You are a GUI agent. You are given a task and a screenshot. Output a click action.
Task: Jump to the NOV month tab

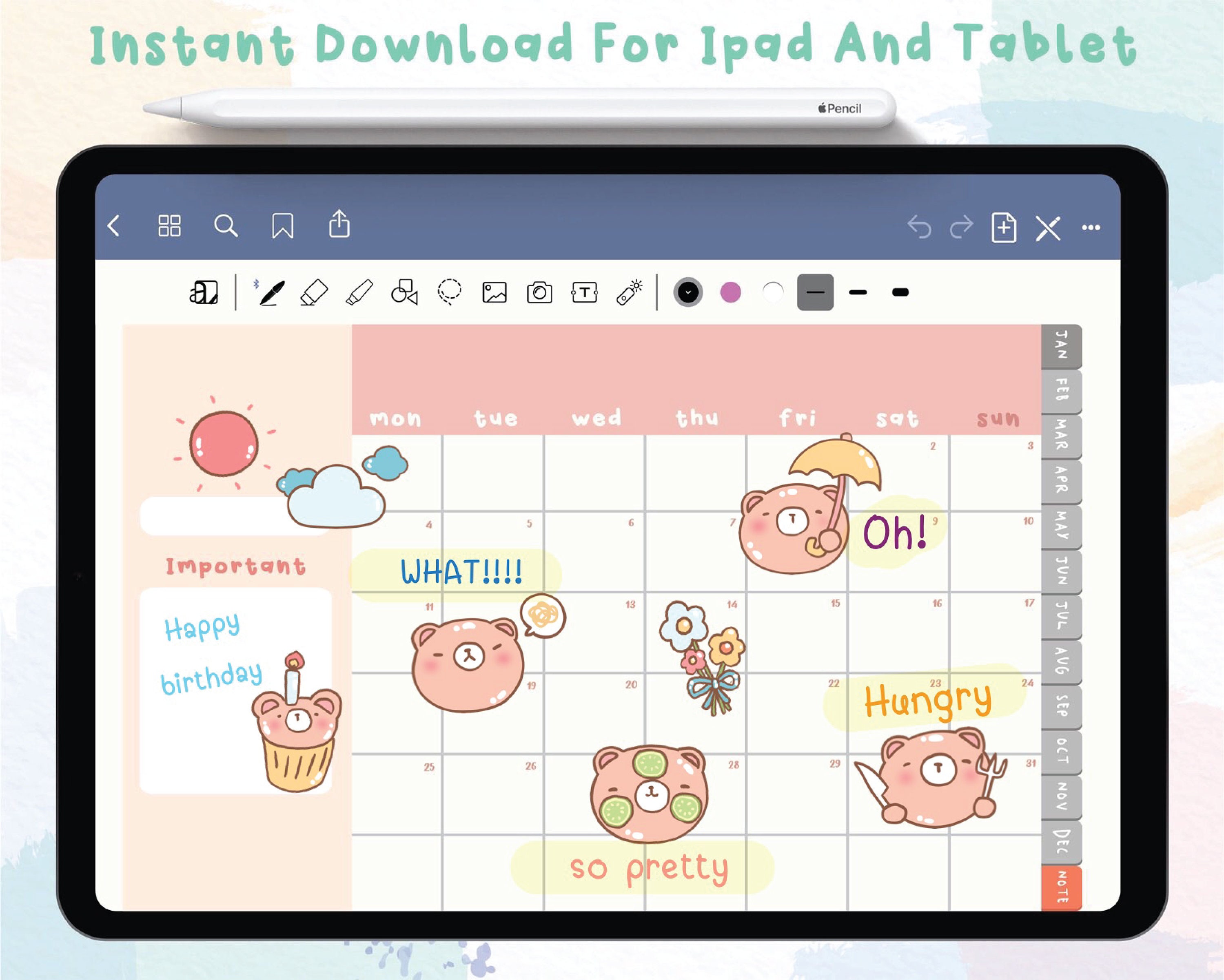(x=1061, y=797)
